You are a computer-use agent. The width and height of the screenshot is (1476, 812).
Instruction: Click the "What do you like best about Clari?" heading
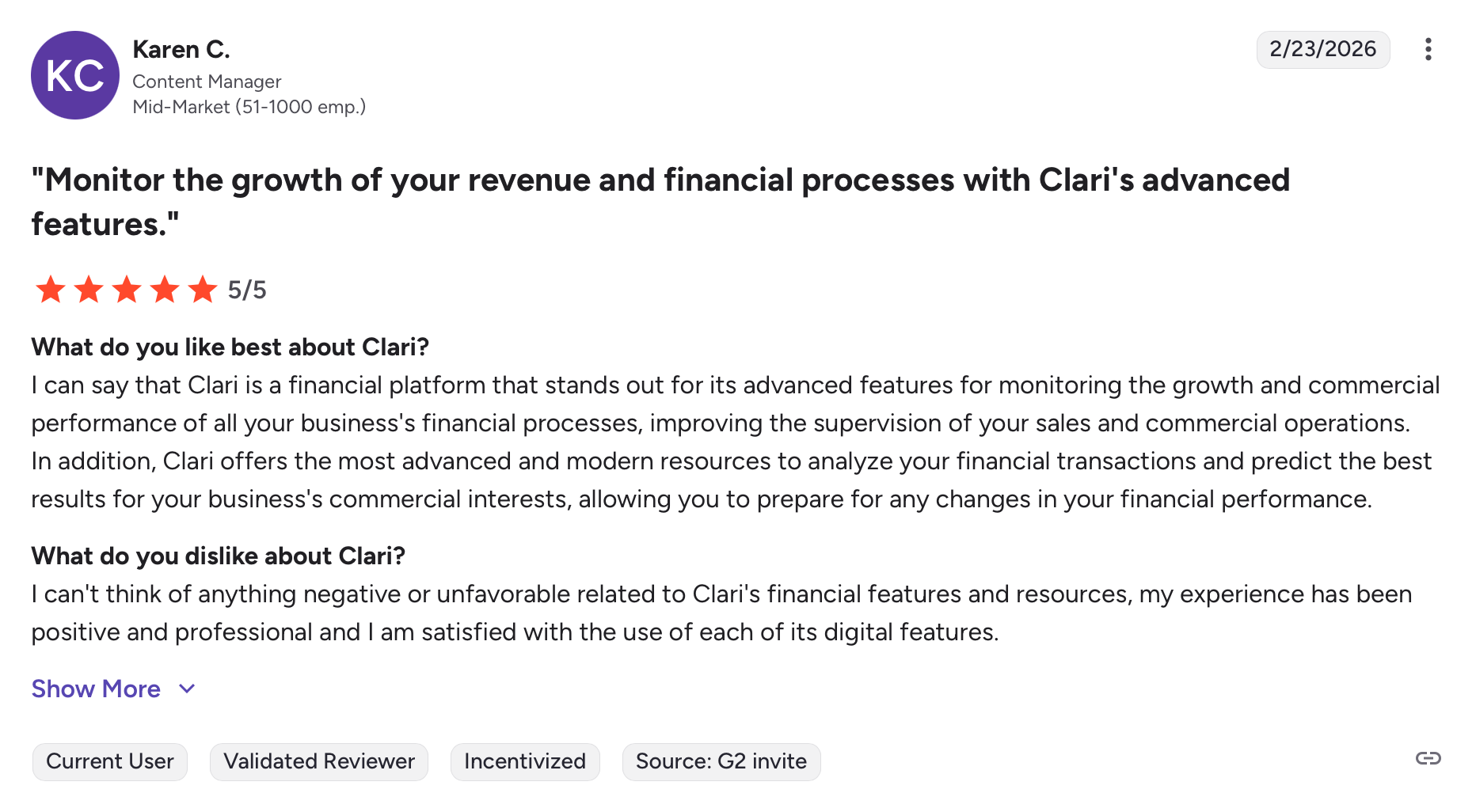pyautogui.click(x=230, y=347)
